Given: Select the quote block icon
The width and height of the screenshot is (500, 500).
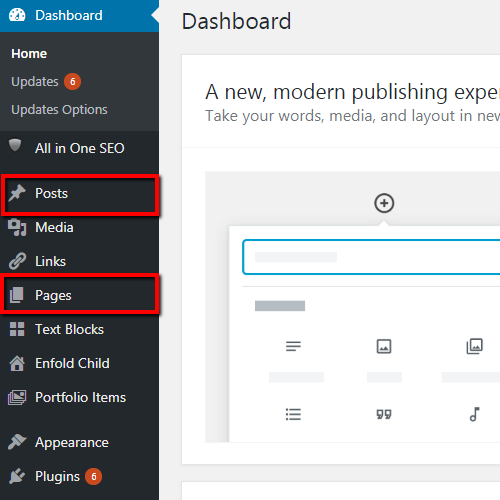Looking at the screenshot, I should 384,414.
